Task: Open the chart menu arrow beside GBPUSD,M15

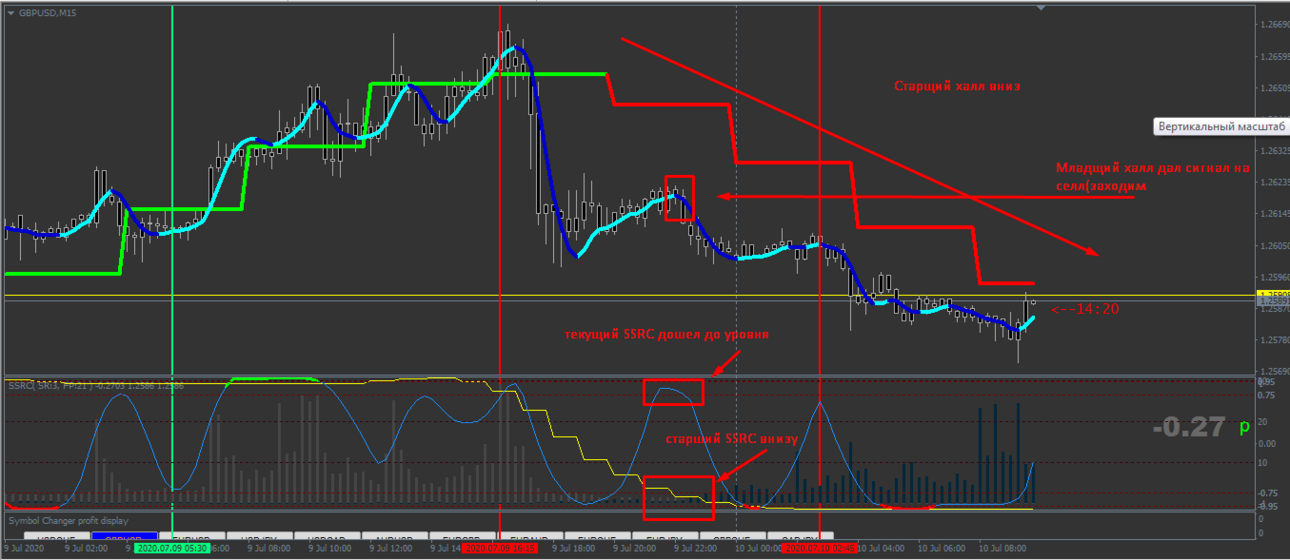Action: tap(11, 11)
